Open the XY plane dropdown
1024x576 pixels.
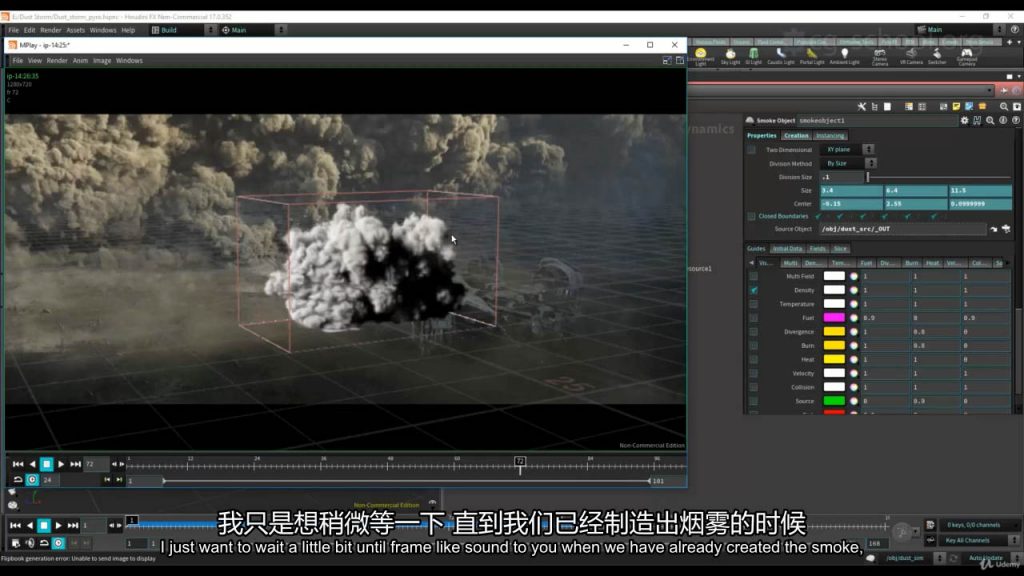[x=847, y=150]
